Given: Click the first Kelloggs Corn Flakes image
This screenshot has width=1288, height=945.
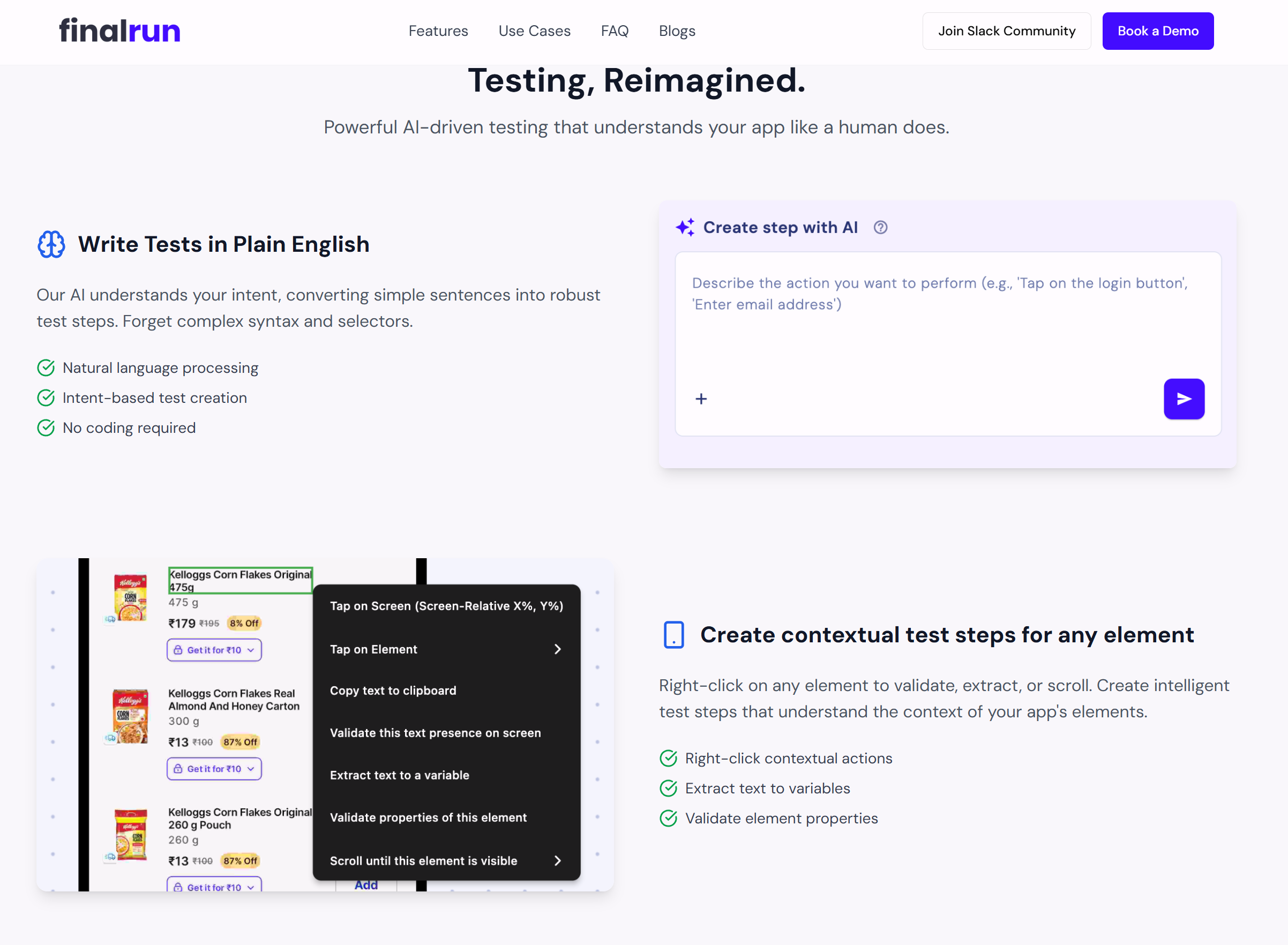Looking at the screenshot, I should pyautogui.click(x=130, y=598).
